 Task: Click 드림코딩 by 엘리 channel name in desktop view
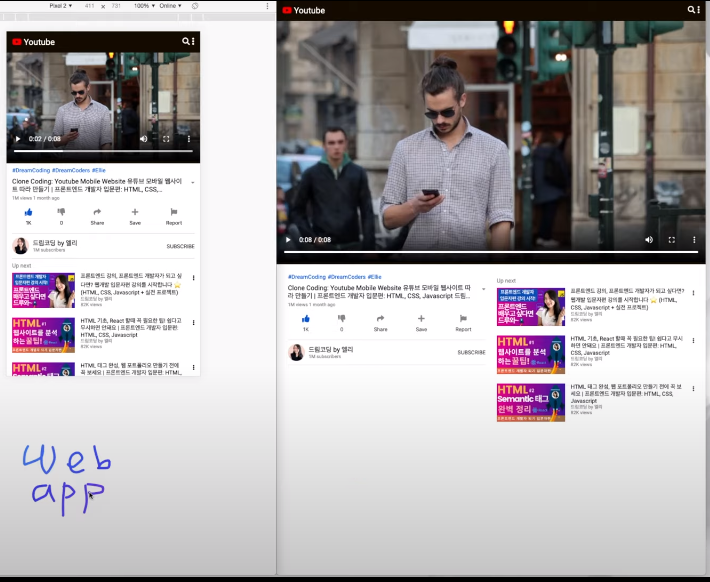[x=331, y=349]
